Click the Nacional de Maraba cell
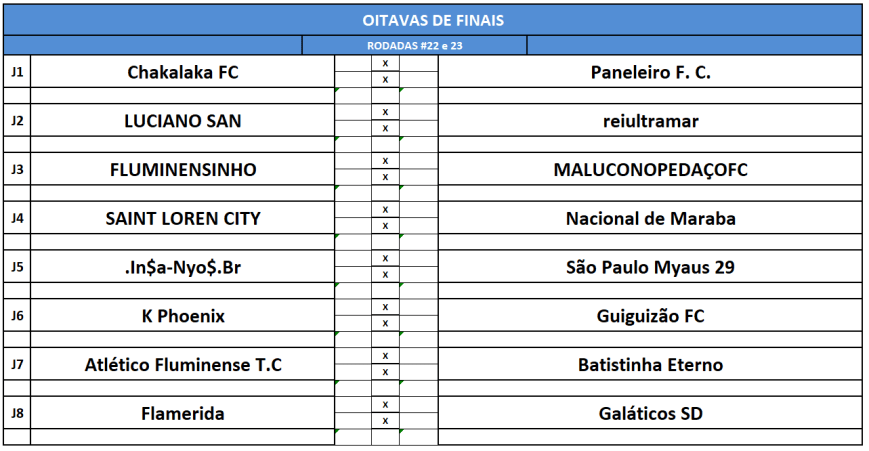The image size is (869, 451). tap(650, 218)
